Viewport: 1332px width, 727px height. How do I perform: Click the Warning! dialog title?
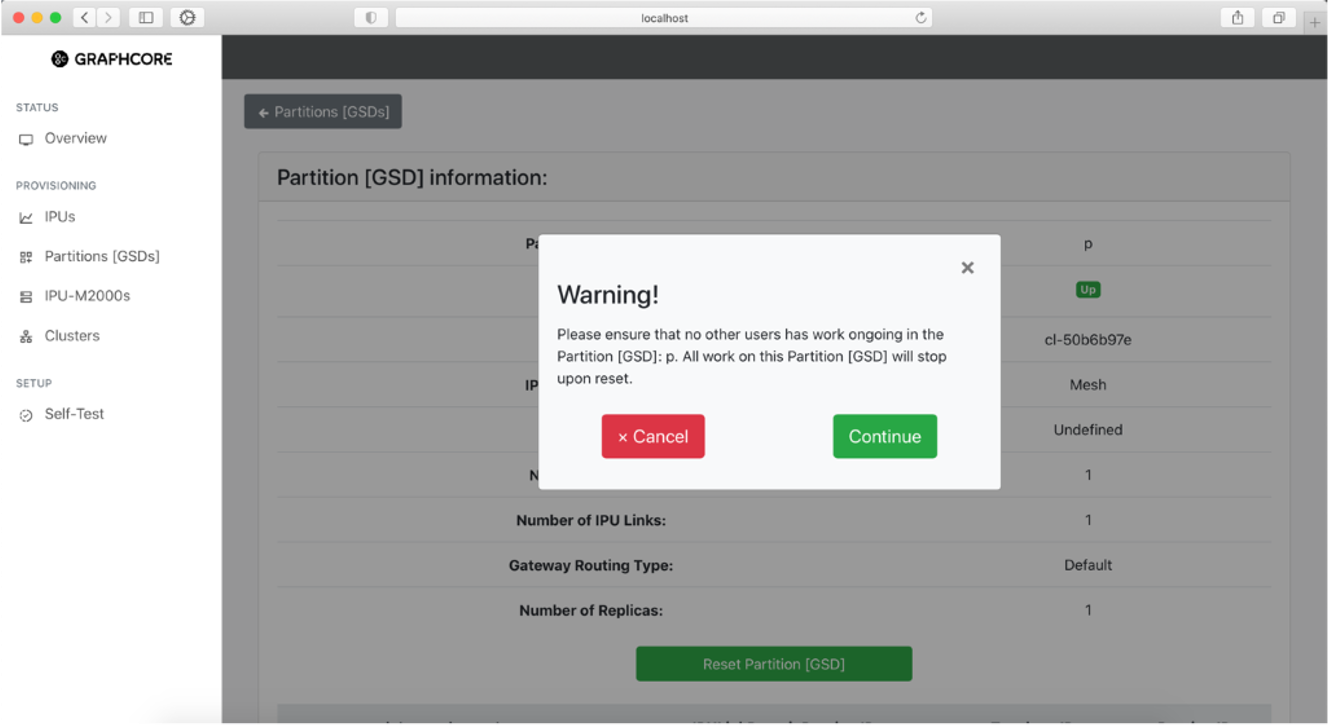point(608,295)
